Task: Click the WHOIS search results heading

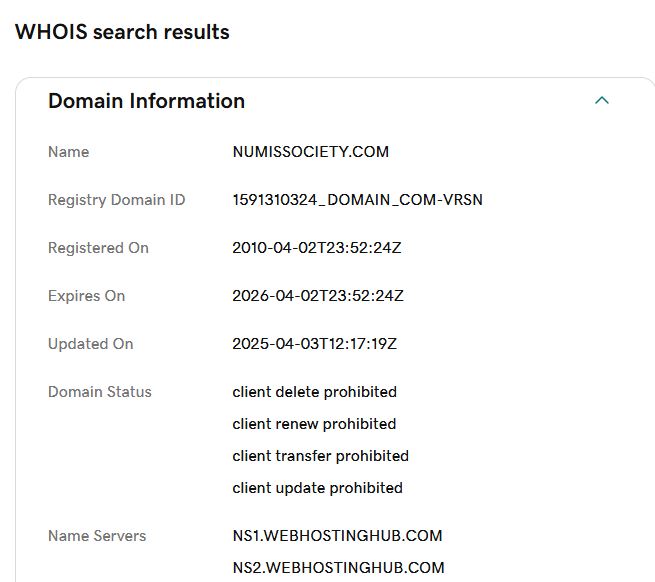Action: [122, 32]
